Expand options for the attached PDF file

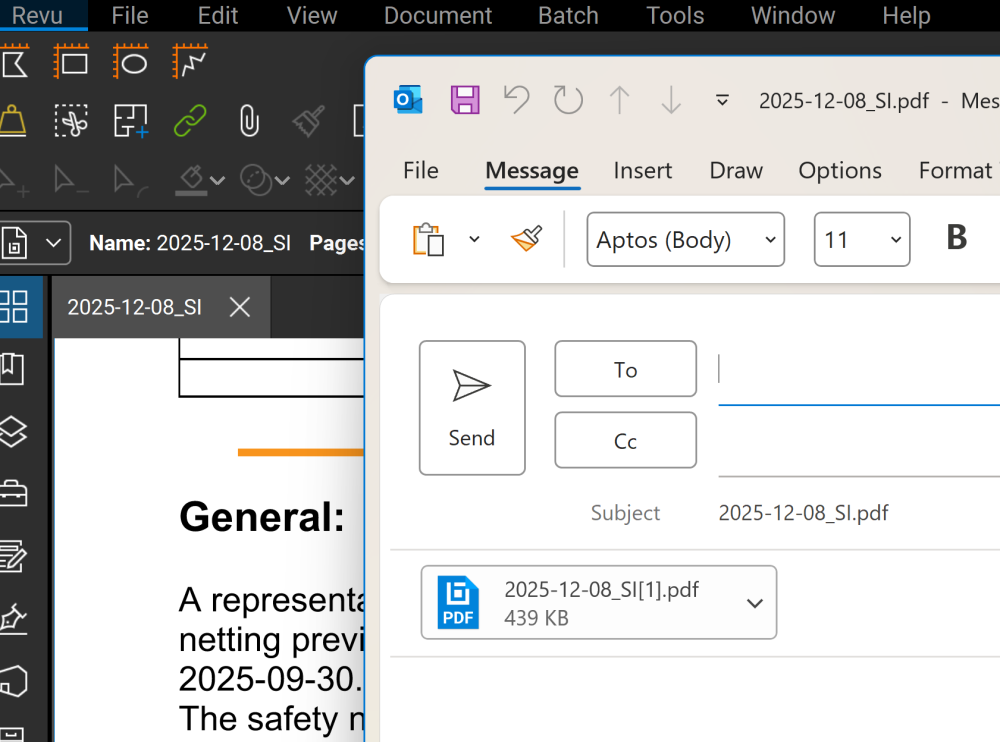click(x=755, y=602)
